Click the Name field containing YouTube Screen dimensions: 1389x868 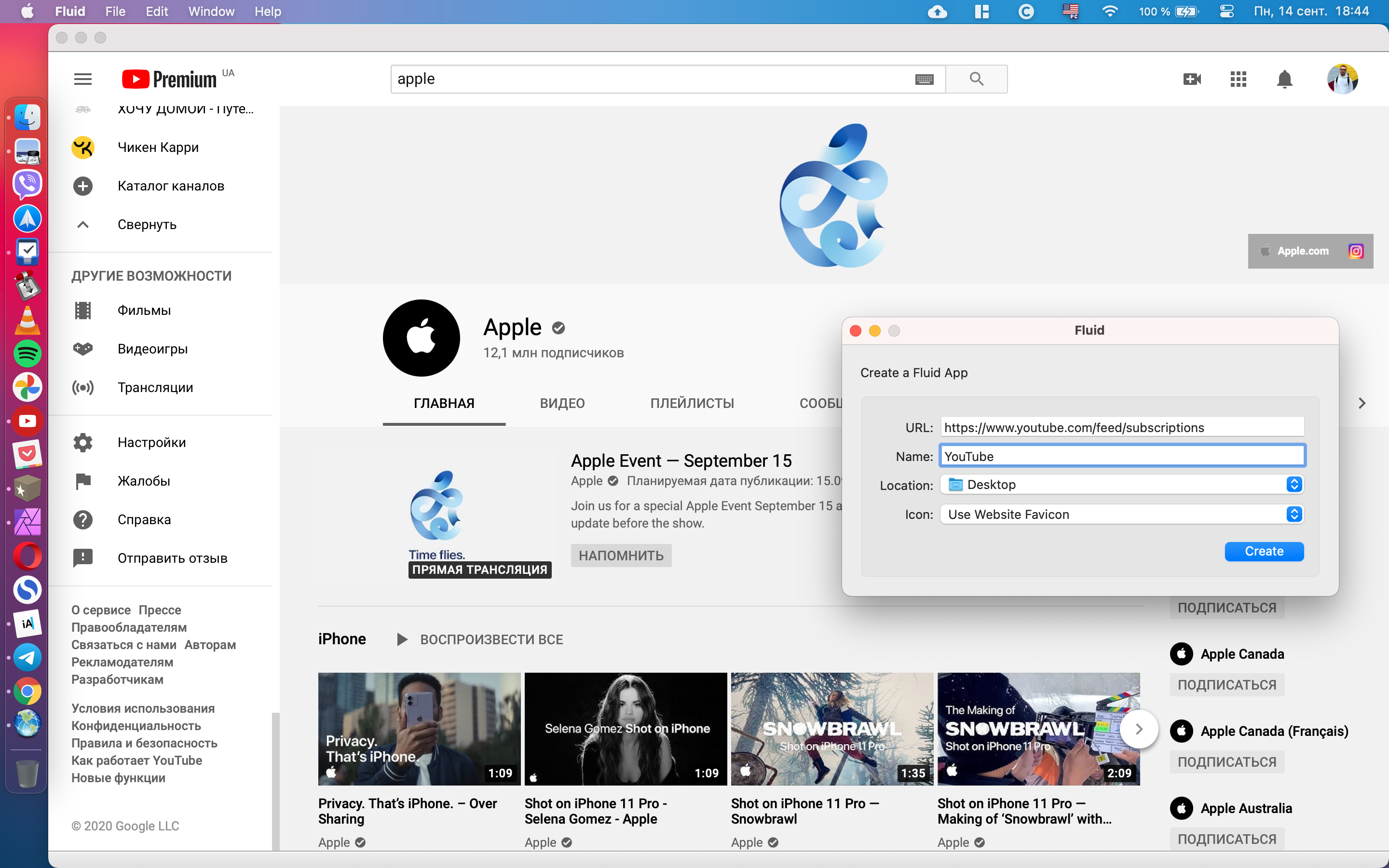[1122, 456]
